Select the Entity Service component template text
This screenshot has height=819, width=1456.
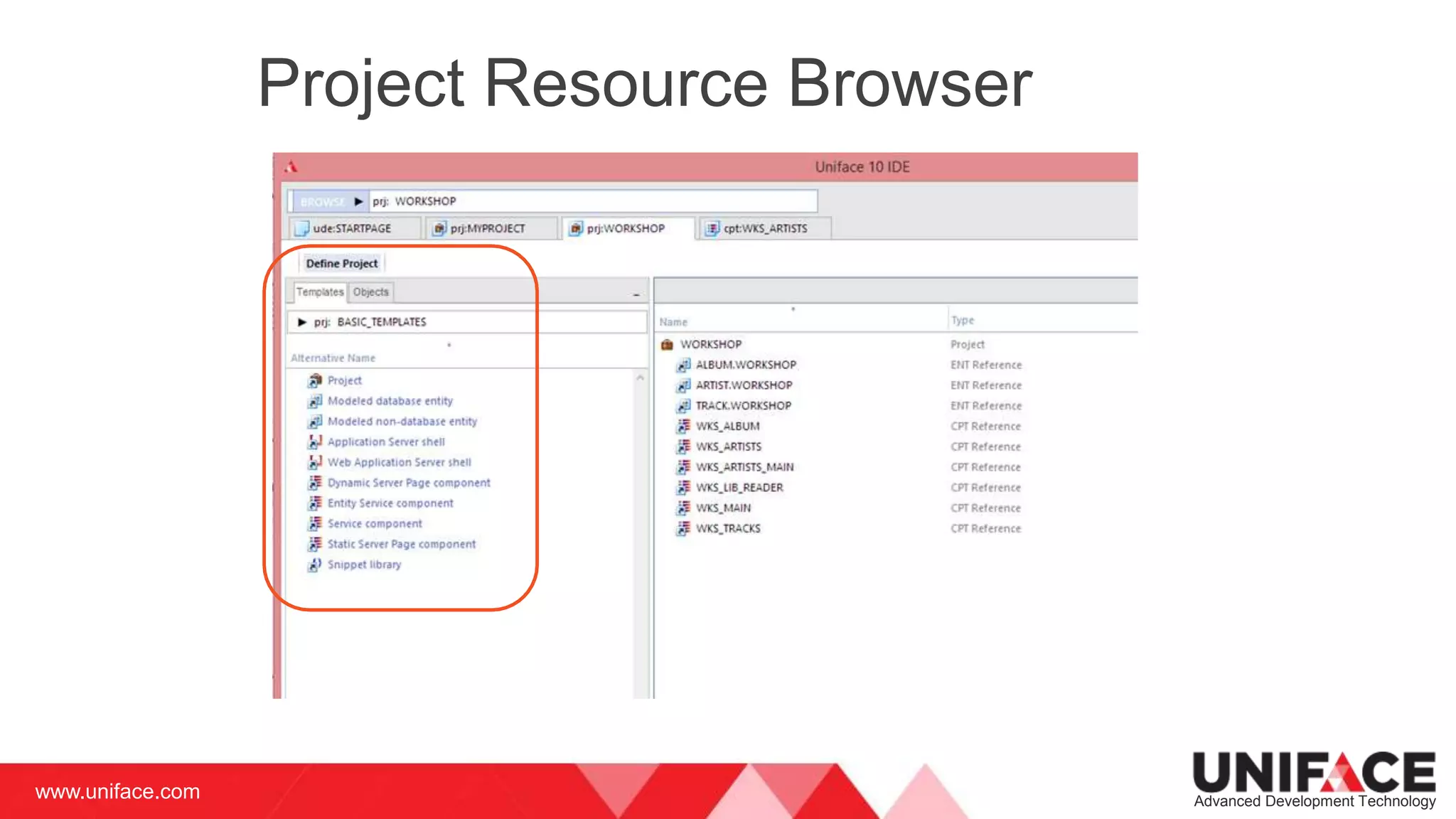390,503
